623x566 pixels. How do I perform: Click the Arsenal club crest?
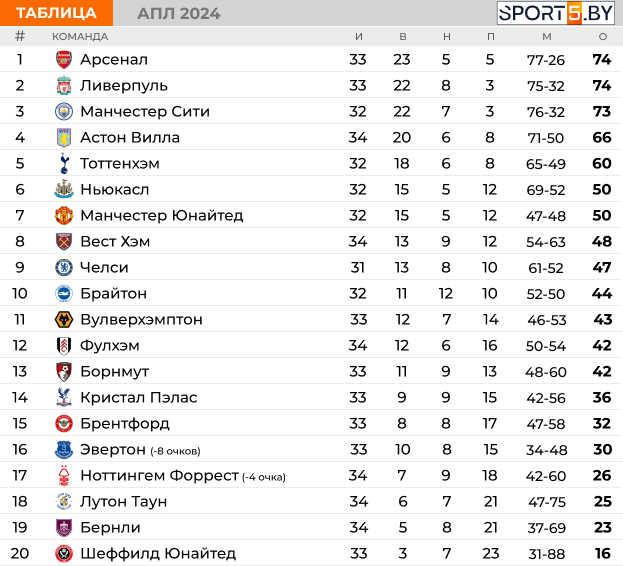tap(64, 60)
